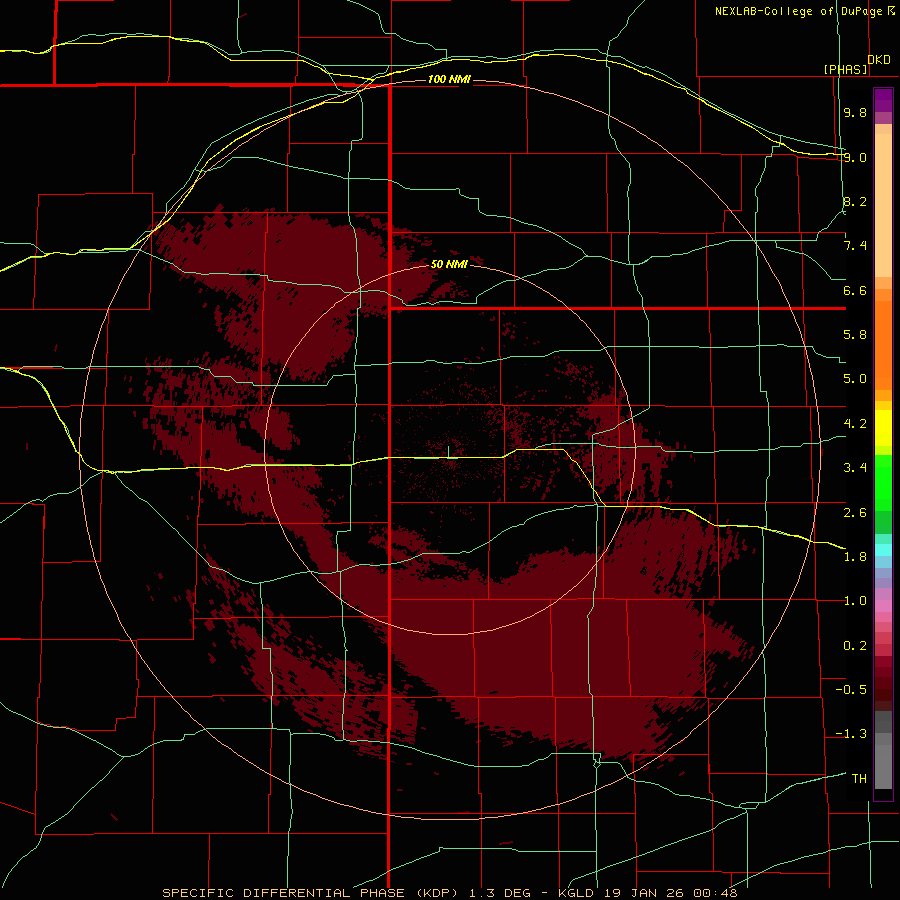Click the 1.0 scale value
Image resolution: width=900 pixels, height=900 pixels.
855,601
